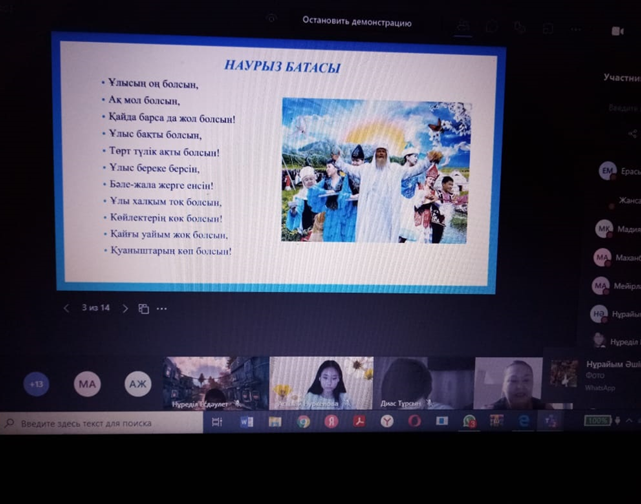Select the MA participant avatar
641x504 pixels.
[x=87, y=384]
